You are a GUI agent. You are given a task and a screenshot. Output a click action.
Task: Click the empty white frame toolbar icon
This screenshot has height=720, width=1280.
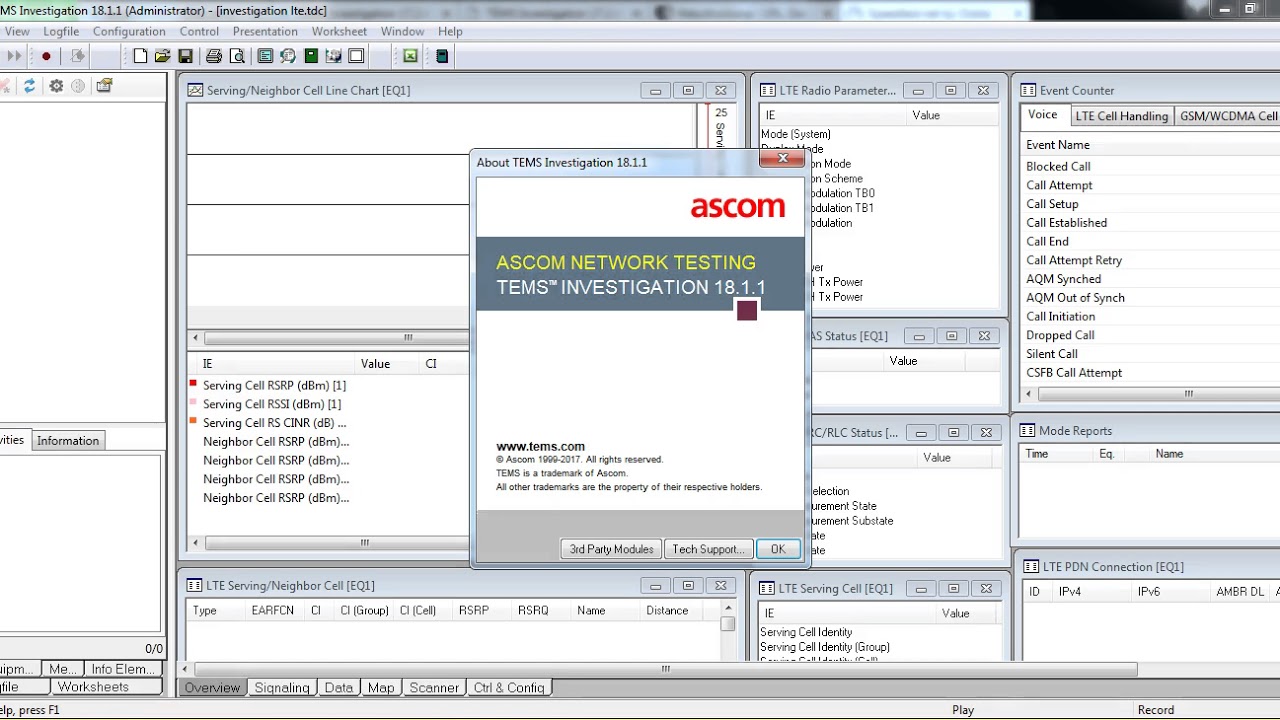click(356, 56)
